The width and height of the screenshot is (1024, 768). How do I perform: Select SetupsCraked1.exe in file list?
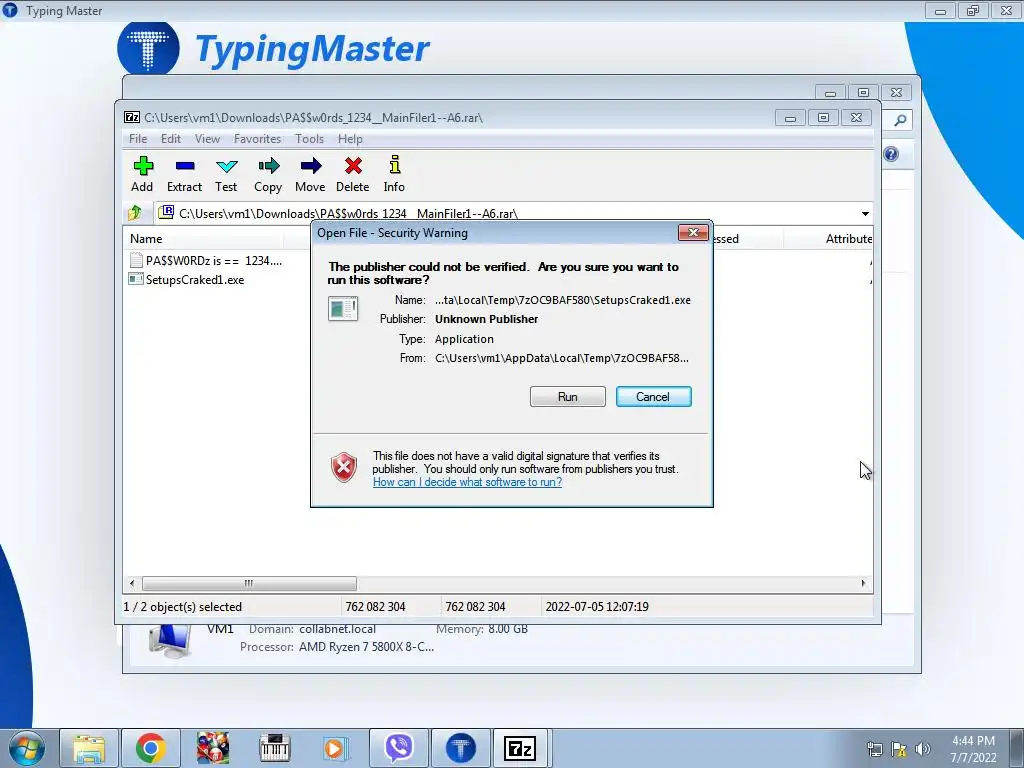click(187, 280)
